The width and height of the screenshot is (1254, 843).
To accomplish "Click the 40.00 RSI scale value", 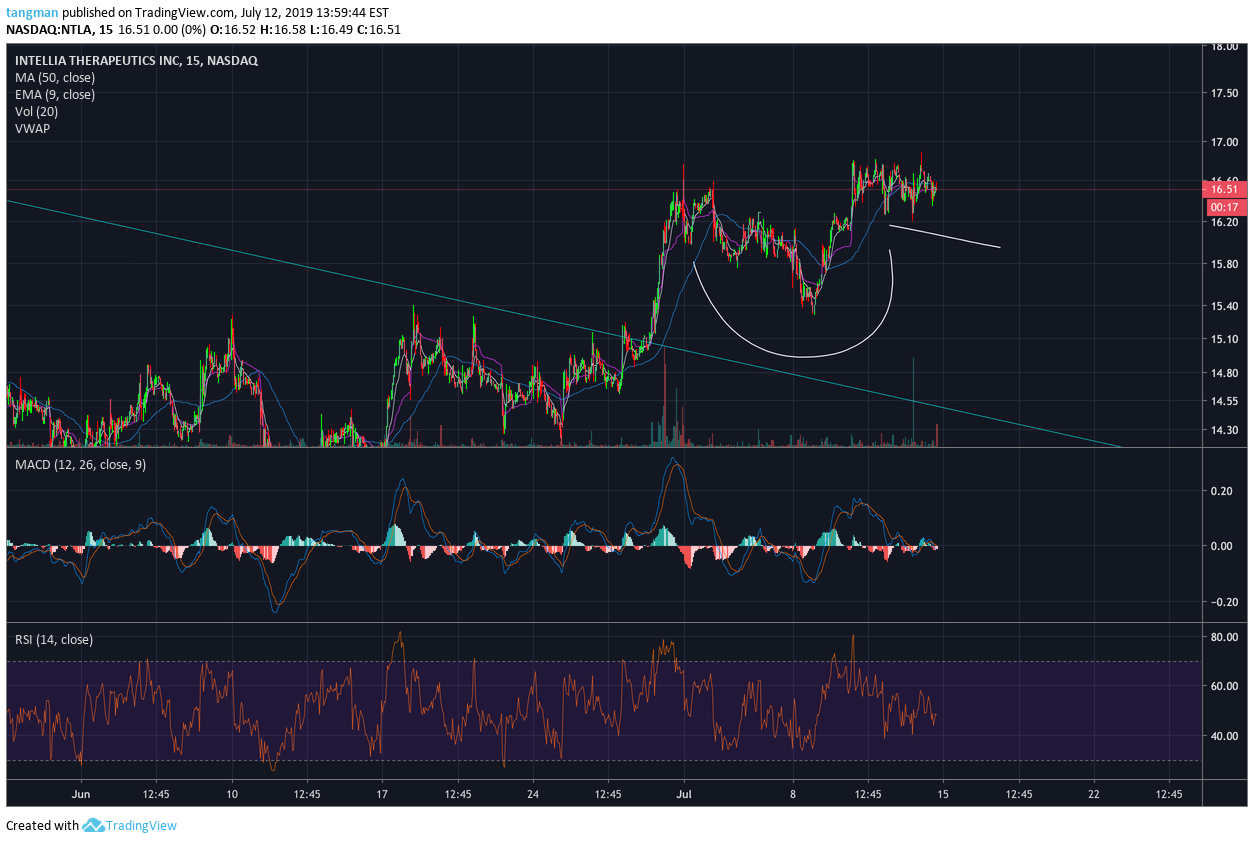I will [x=1225, y=736].
